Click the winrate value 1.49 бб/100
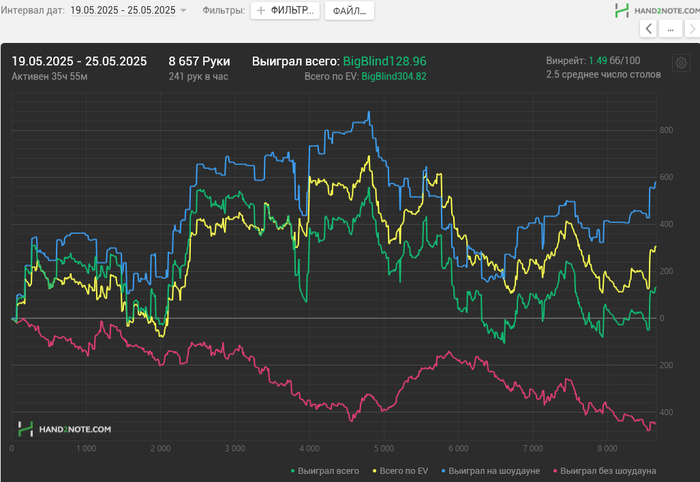 click(x=614, y=60)
